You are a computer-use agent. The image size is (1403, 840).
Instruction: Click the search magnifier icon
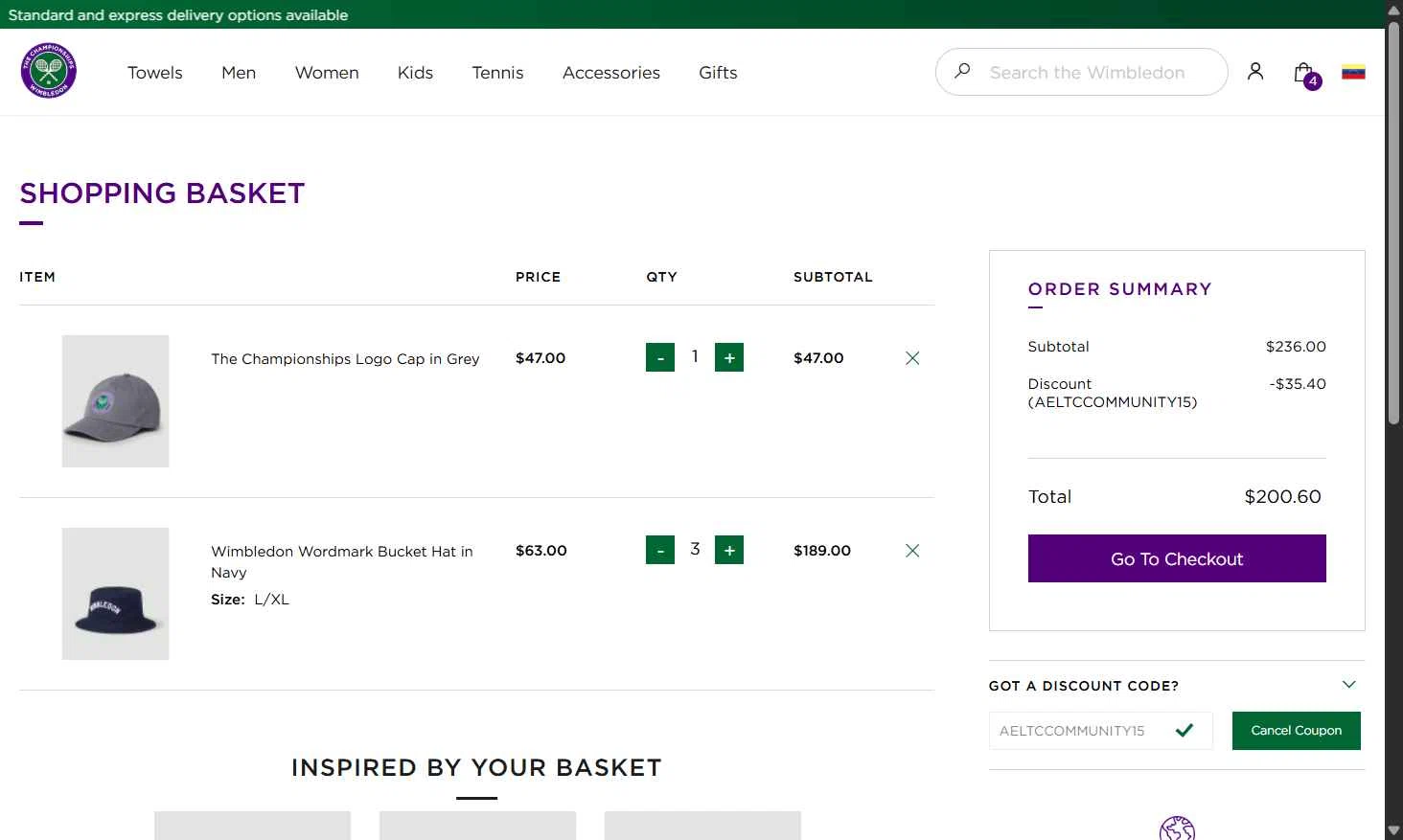tap(962, 71)
